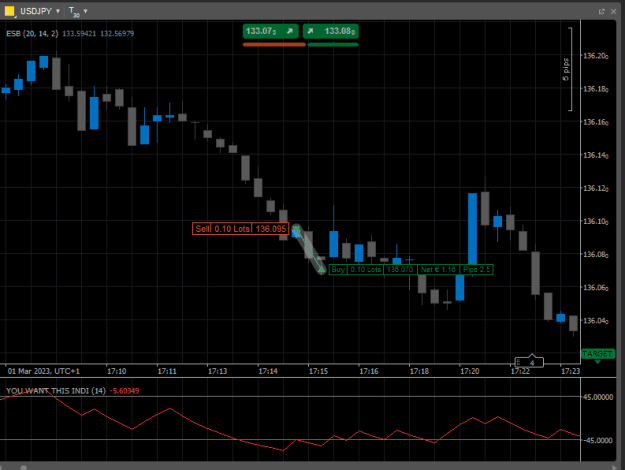Open the USDJPY symbol dropdown
Image resolution: width=625 pixels, height=470 pixels.
coord(58,11)
